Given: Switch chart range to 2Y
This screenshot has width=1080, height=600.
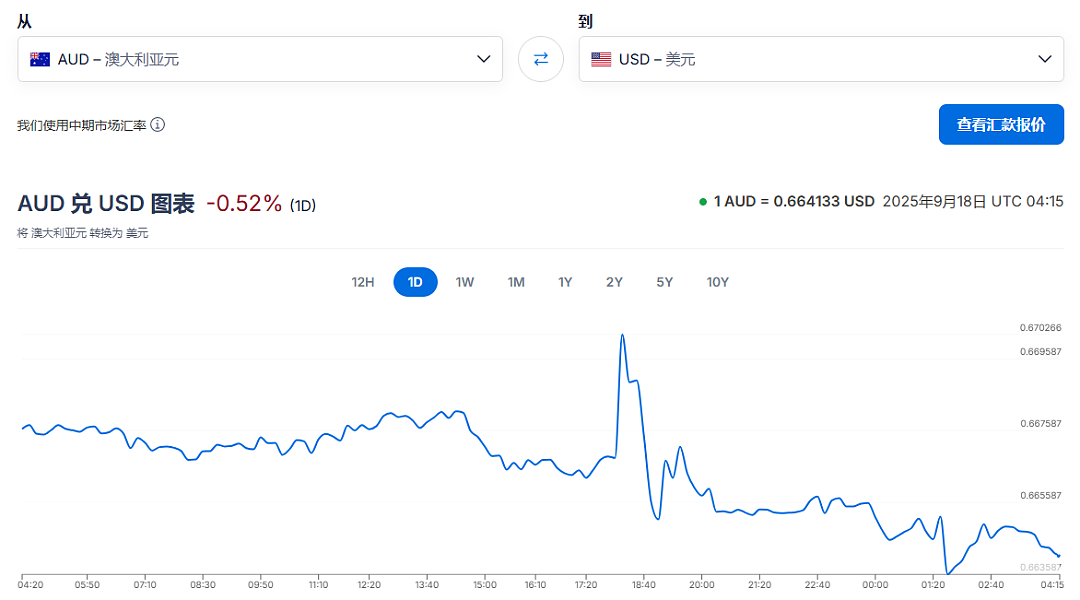Looking at the screenshot, I should [614, 282].
